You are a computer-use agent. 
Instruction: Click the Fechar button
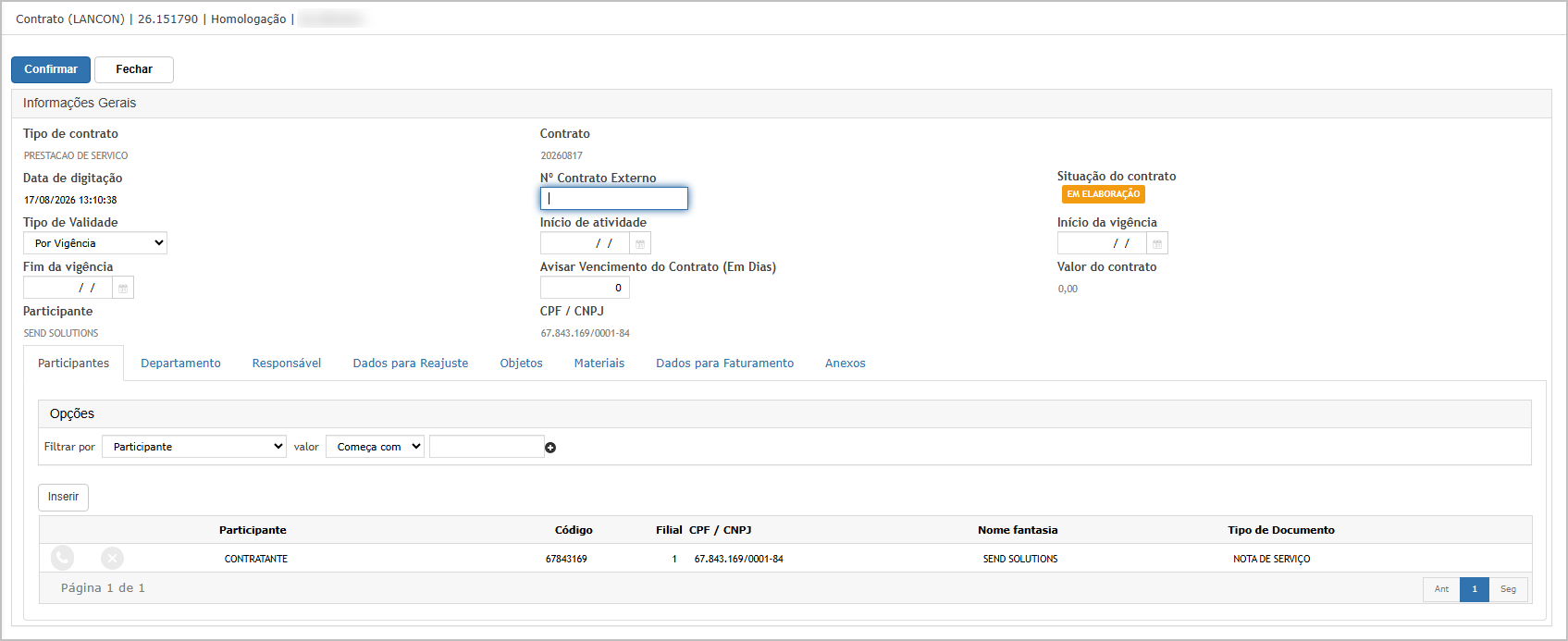(134, 69)
